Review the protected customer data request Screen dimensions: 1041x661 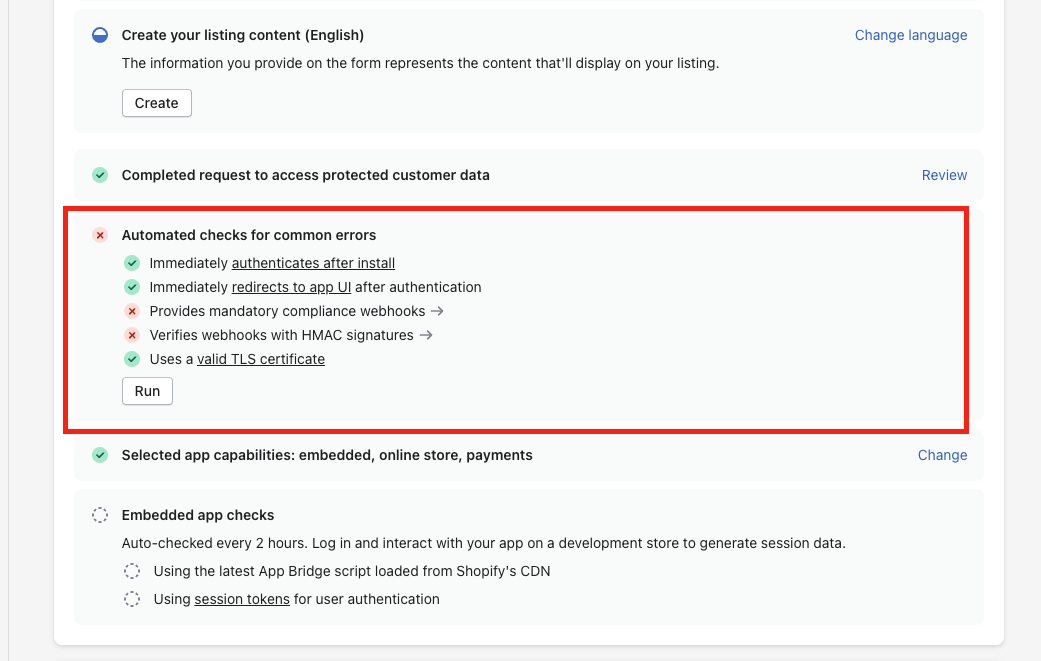[x=944, y=175]
